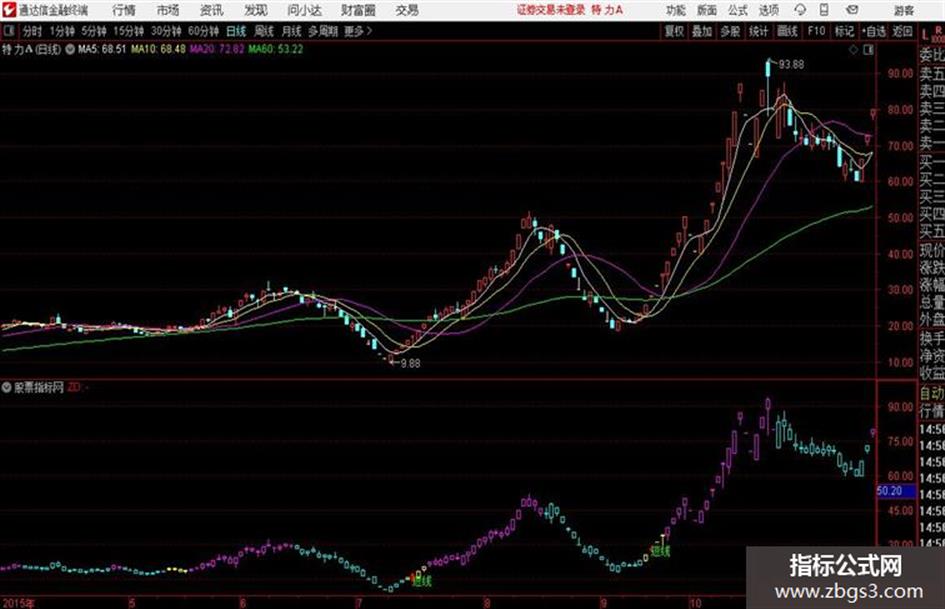The width and height of the screenshot is (945, 609).
Task: Click the diamond icon above the chart
Action: pyautogui.click(x=853, y=50)
